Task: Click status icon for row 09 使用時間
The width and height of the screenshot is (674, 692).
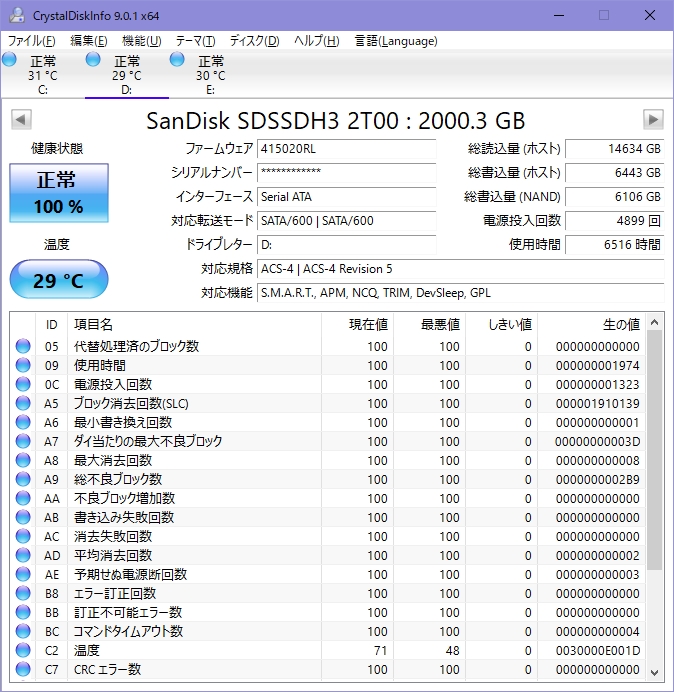Action: click(23, 365)
